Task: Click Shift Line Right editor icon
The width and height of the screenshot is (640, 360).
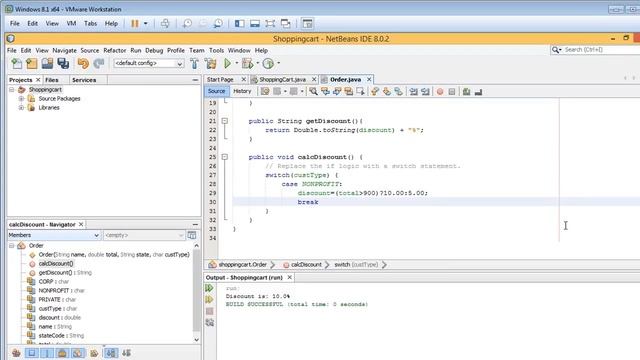Action: tap(425, 91)
